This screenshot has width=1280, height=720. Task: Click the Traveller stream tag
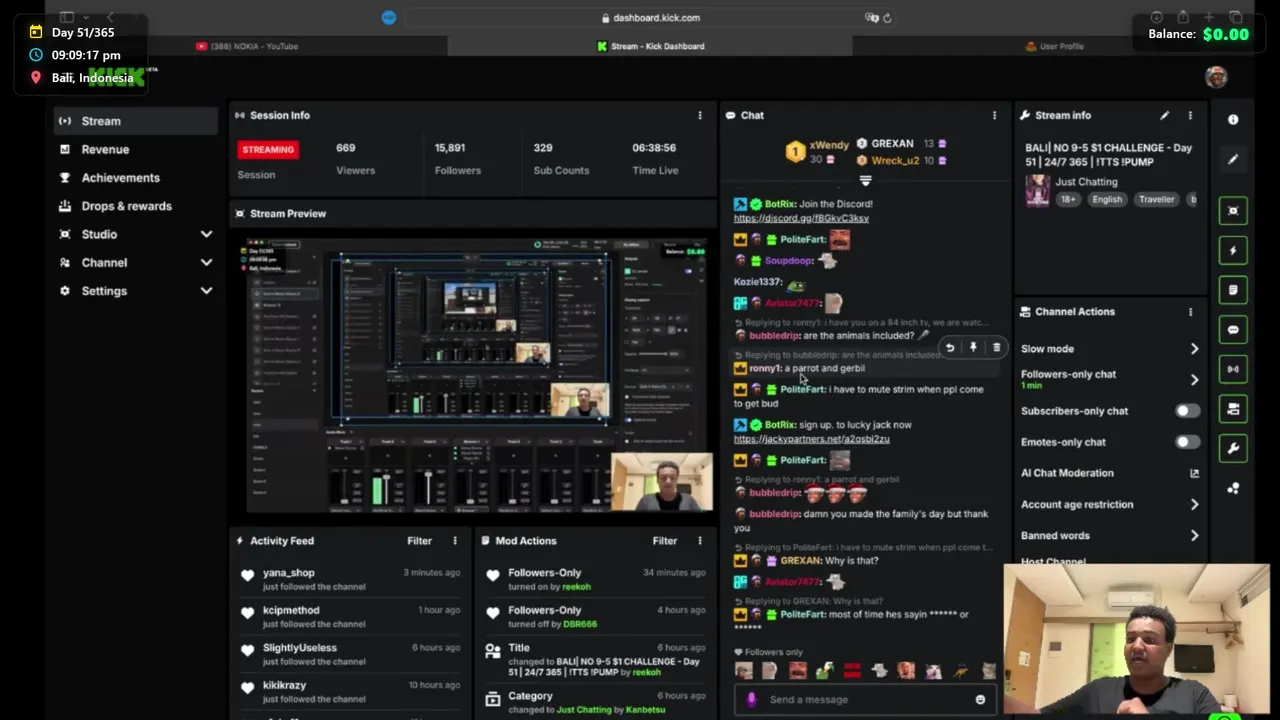coord(1156,200)
